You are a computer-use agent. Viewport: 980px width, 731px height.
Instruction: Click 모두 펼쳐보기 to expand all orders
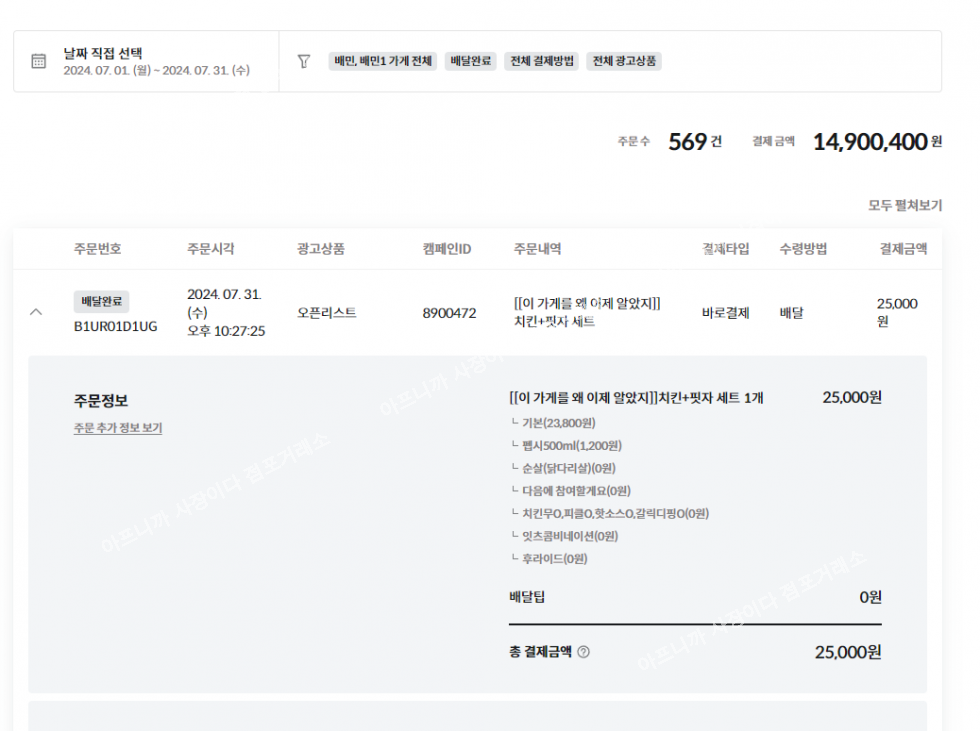coord(904,205)
